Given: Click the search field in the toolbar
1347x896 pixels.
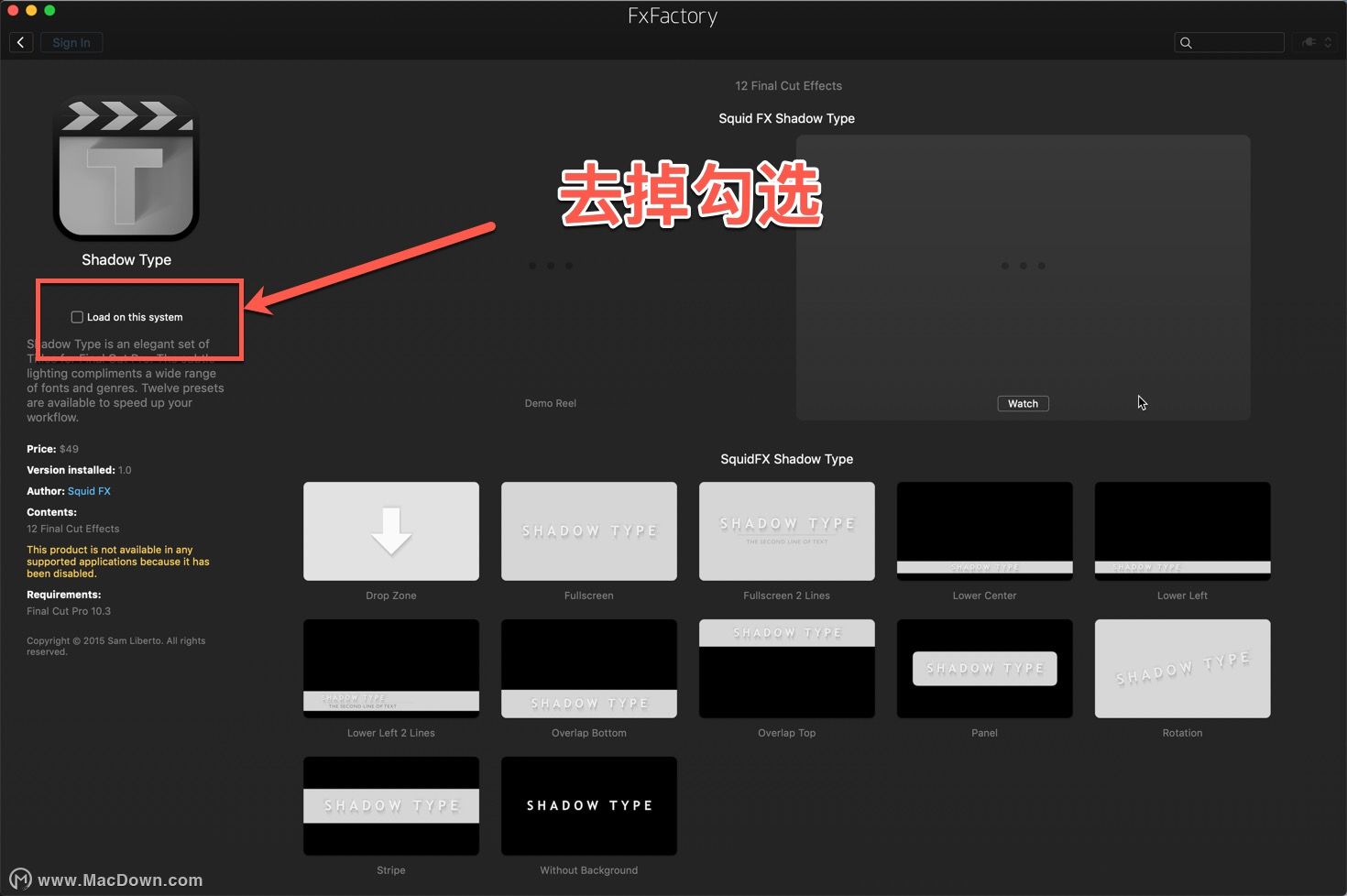Looking at the screenshot, I should 1230,42.
